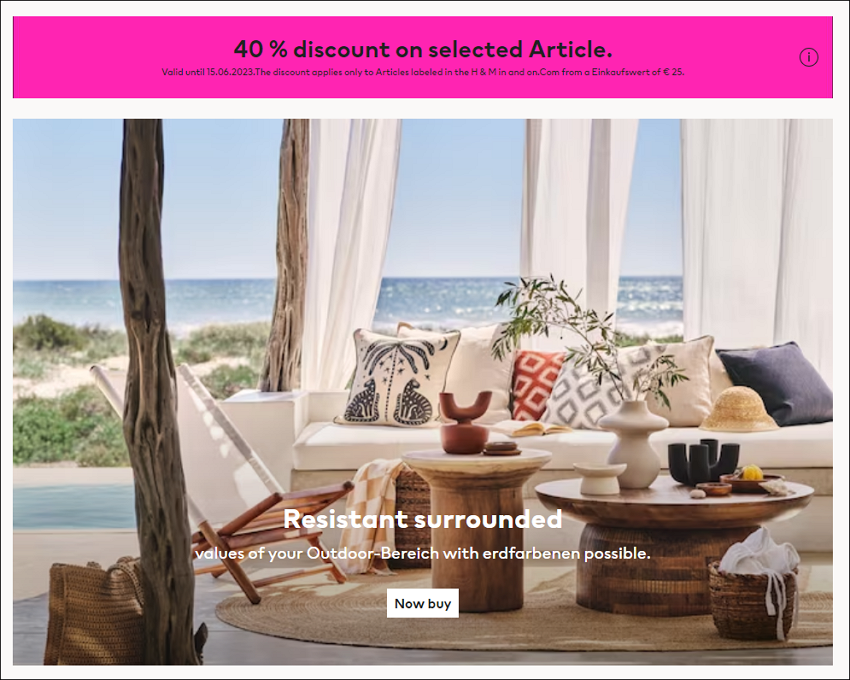Click the straw hat on the sofa
Screen dimensions: 850x680
coord(738,409)
